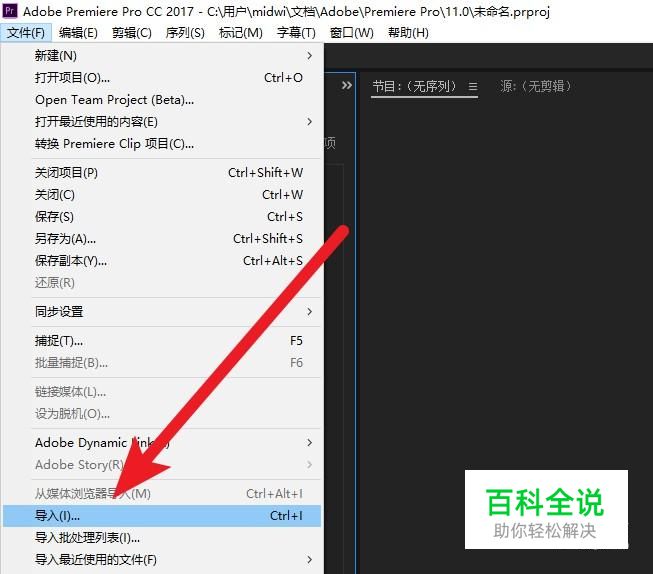Click the Premiere Pro app icon in title bar
Screen dimensions: 653x574
10,10
